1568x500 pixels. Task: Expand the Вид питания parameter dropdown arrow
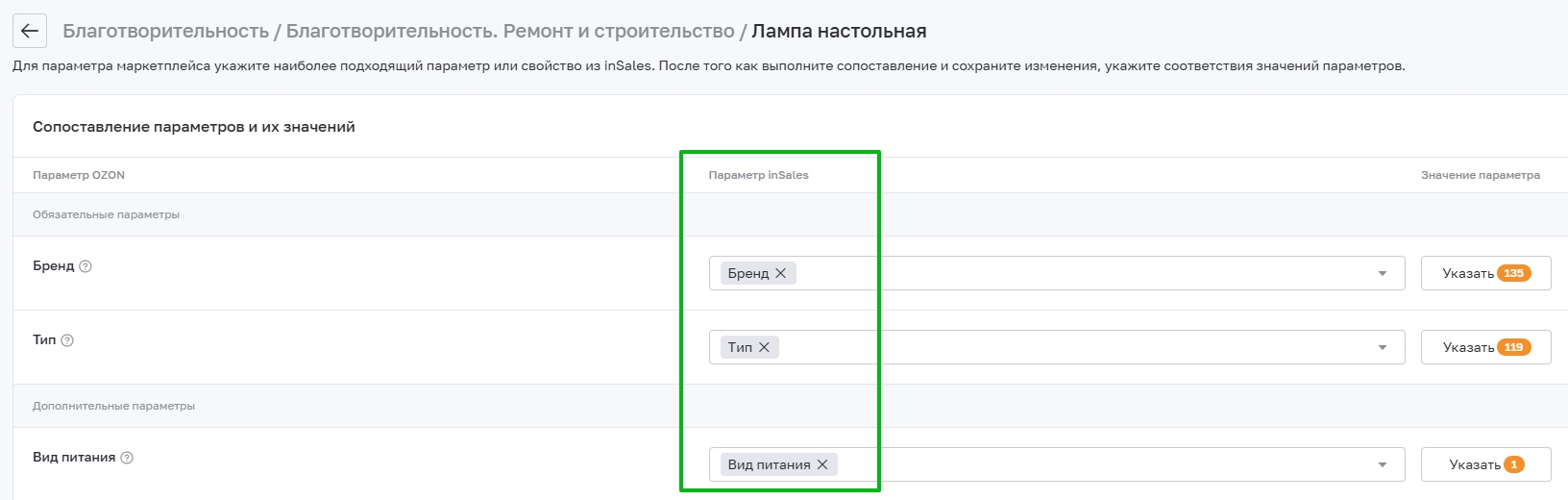(1383, 464)
